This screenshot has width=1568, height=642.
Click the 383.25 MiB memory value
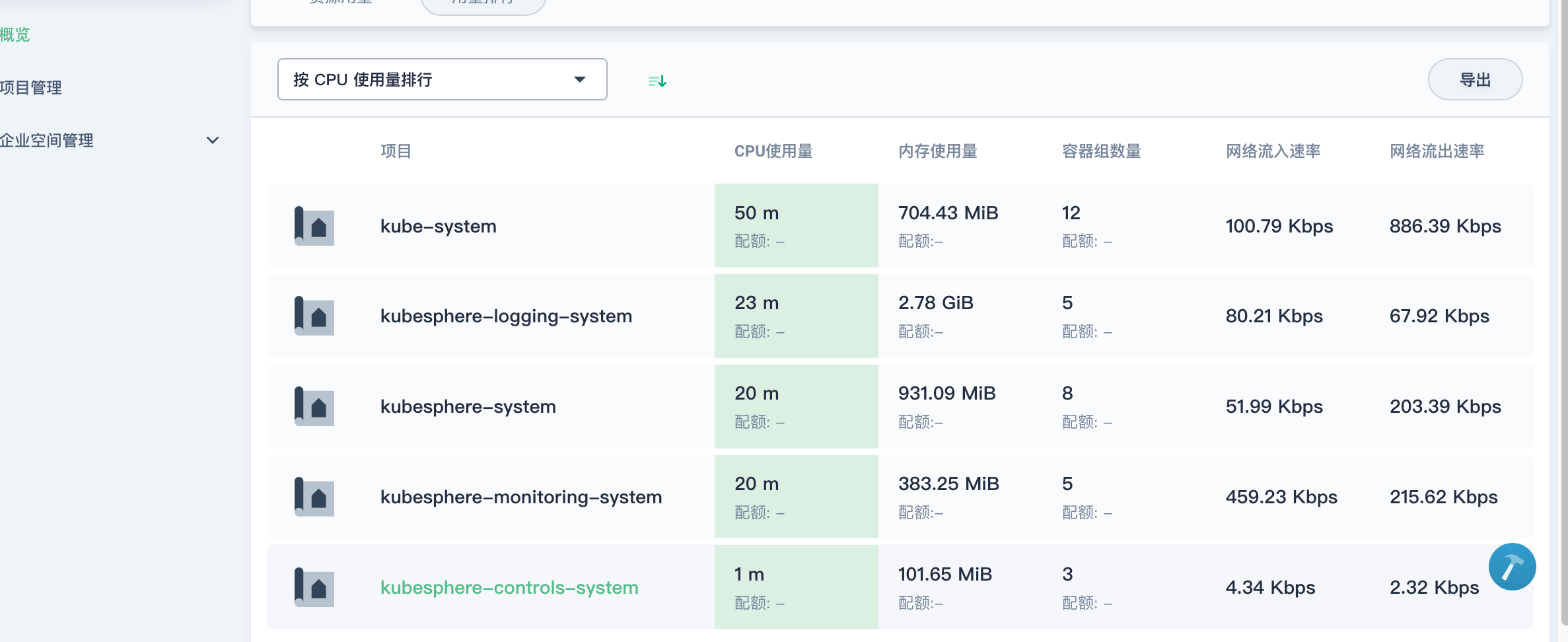click(x=948, y=483)
